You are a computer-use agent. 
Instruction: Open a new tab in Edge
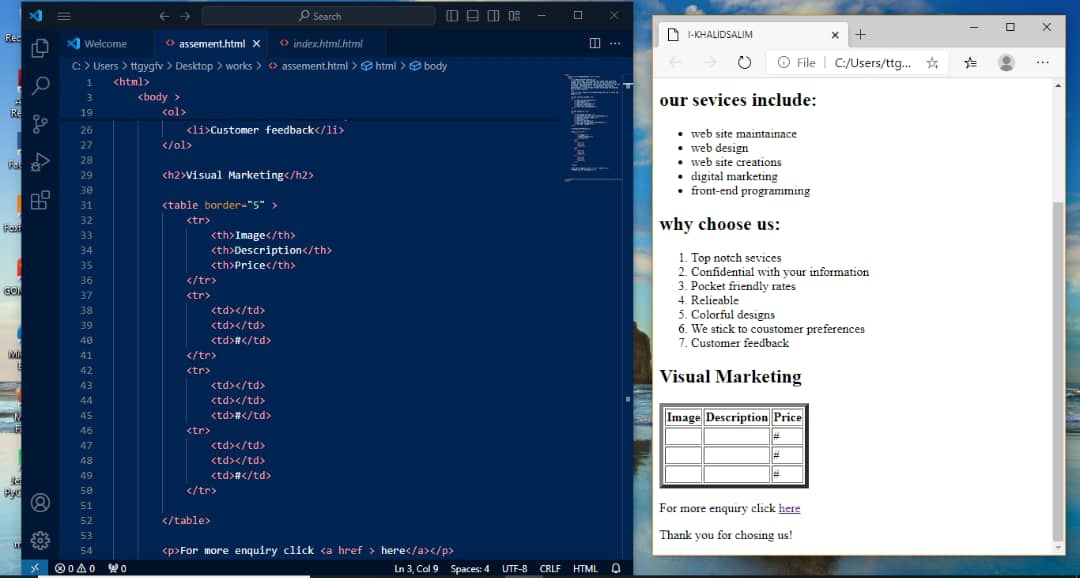point(860,34)
